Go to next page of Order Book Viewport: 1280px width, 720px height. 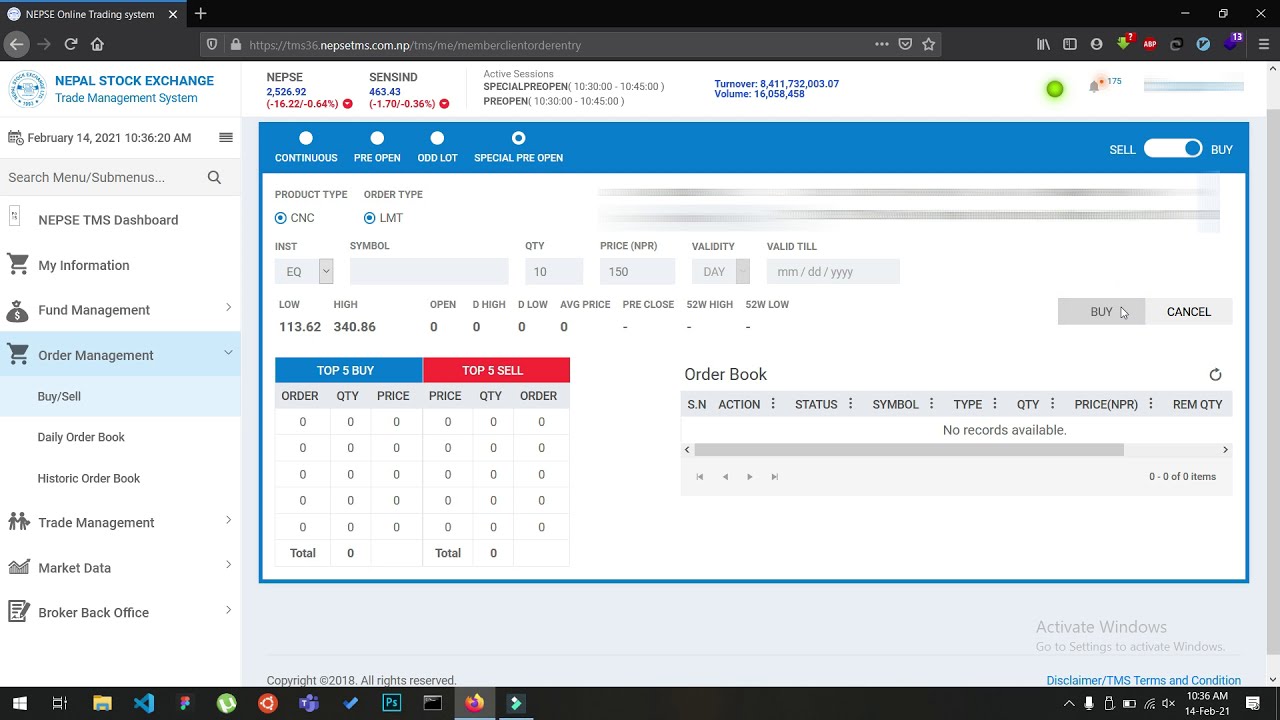[x=749, y=477]
